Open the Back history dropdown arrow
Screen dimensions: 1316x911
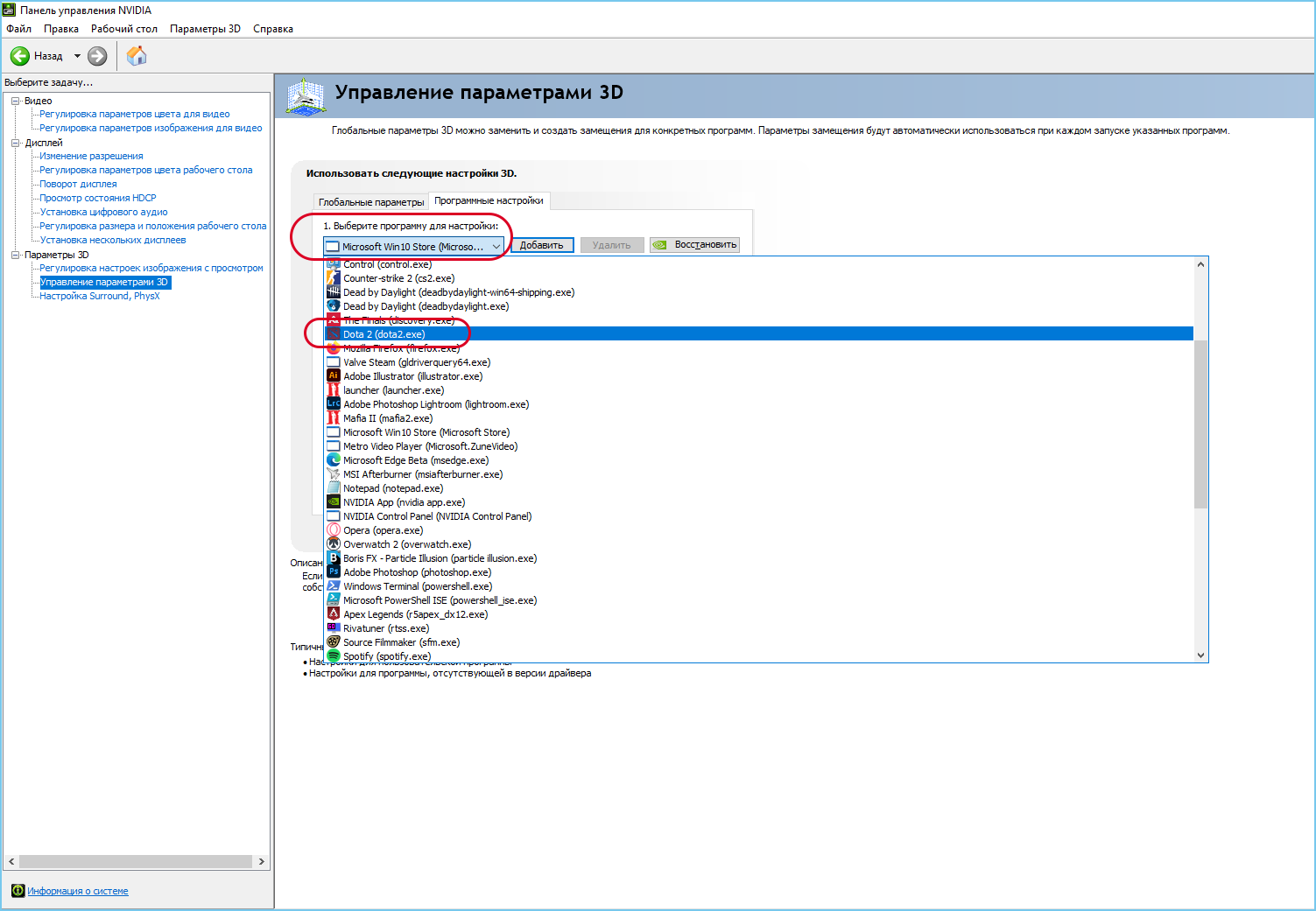77,56
